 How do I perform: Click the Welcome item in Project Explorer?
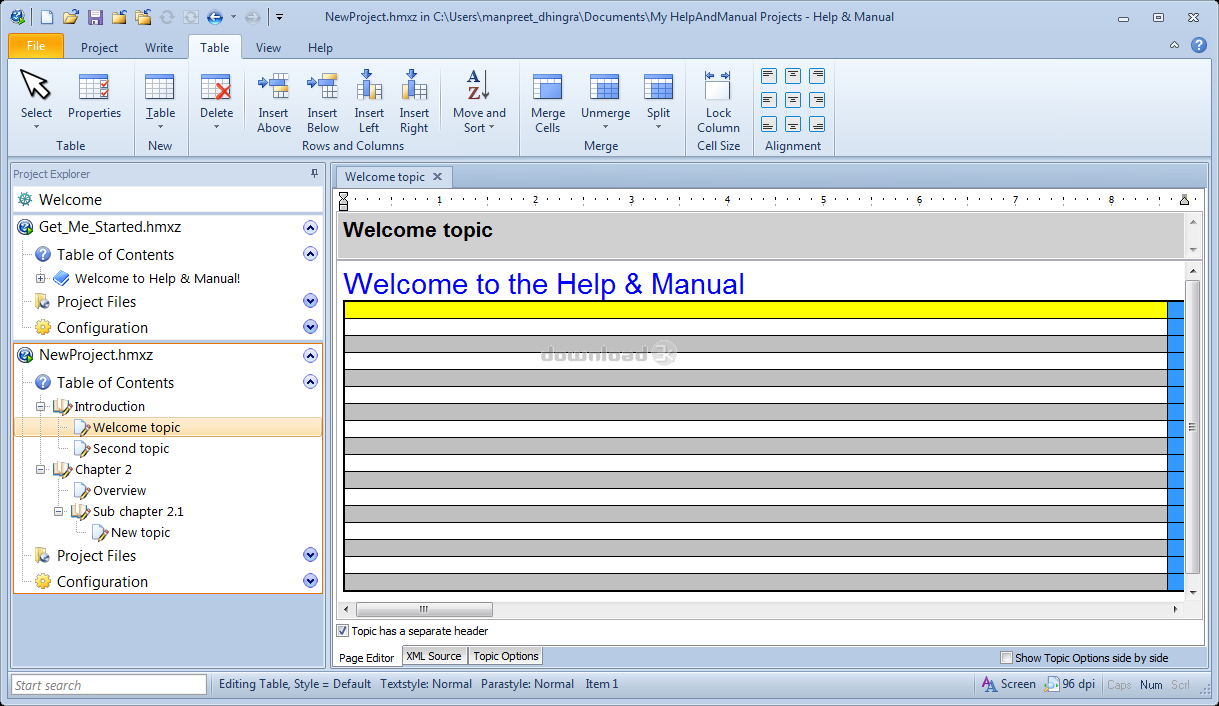[x=167, y=200]
